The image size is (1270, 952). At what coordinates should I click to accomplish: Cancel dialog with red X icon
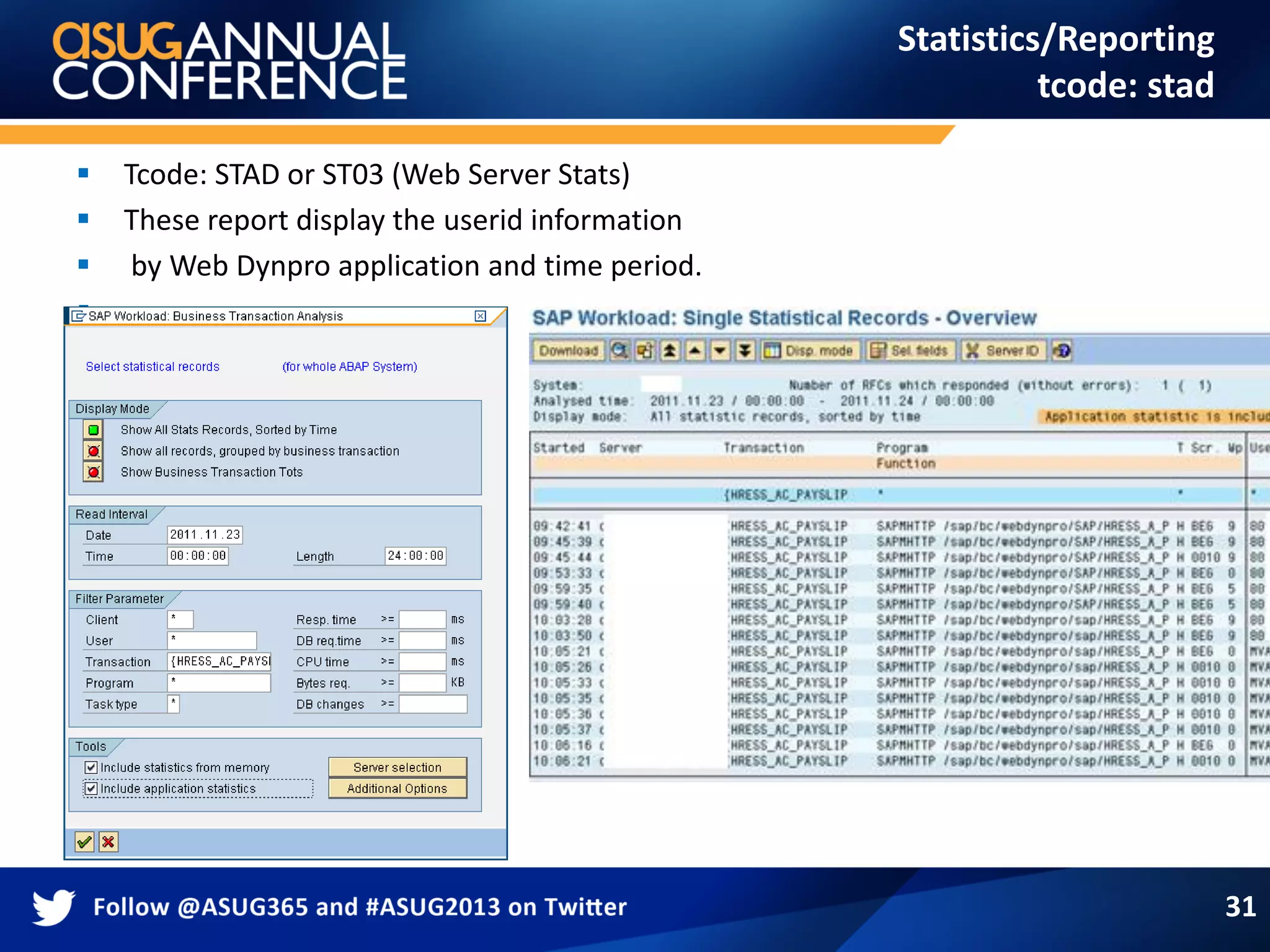pyautogui.click(x=108, y=842)
